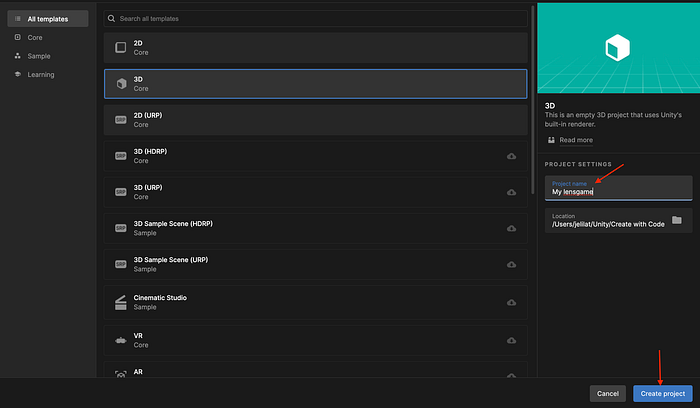This screenshot has height=408, width=700.
Task: Select the 3D (URP) template
Action: (315, 192)
